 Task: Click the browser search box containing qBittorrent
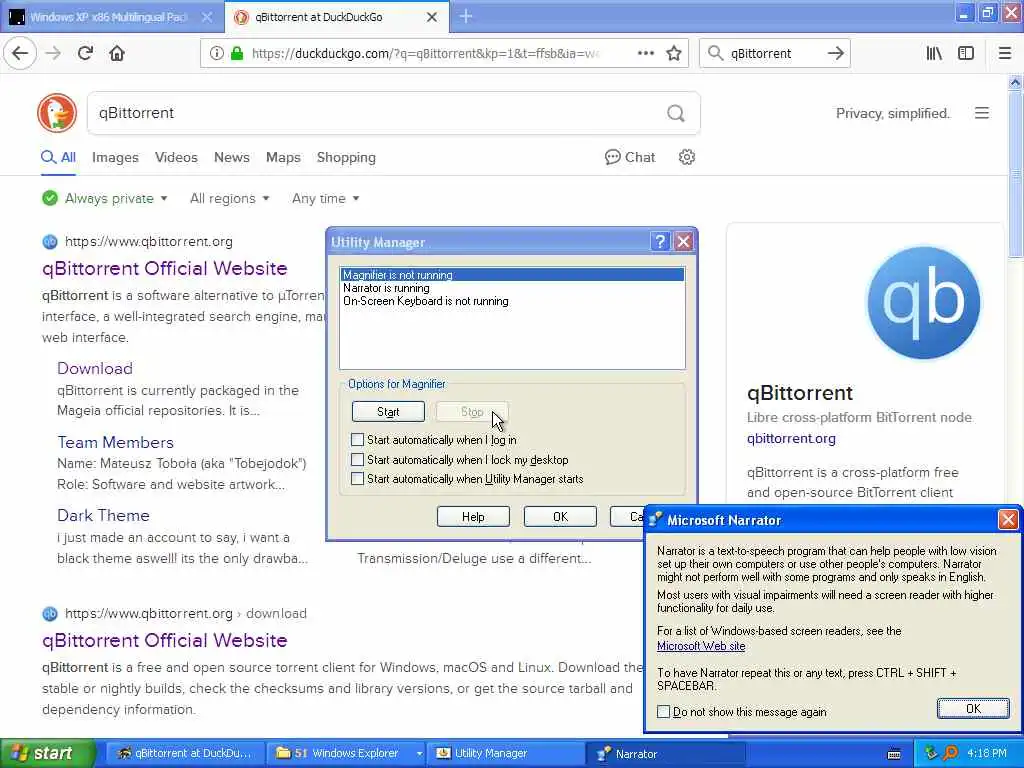click(774, 53)
